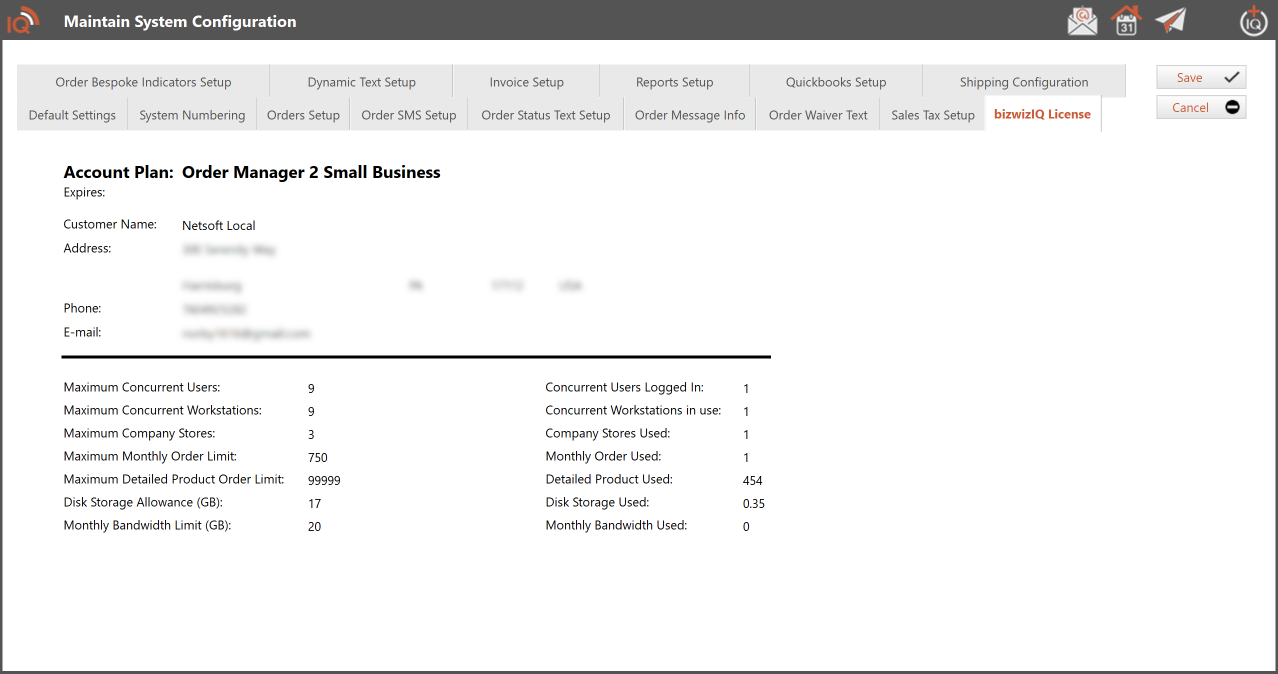
Task: Save the system configuration
Action: click(x=1201, y=78)
